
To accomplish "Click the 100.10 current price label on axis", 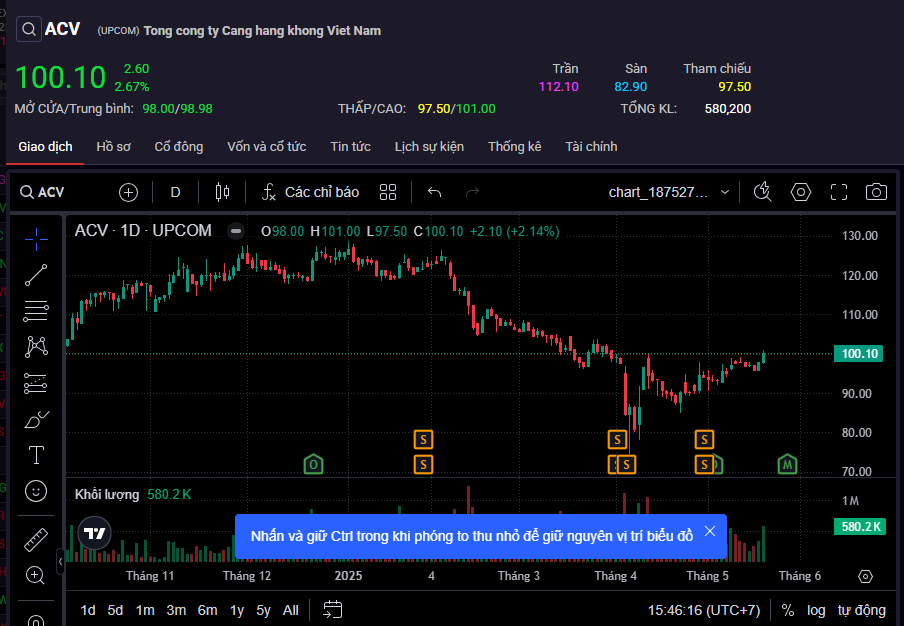I will 858,353.
